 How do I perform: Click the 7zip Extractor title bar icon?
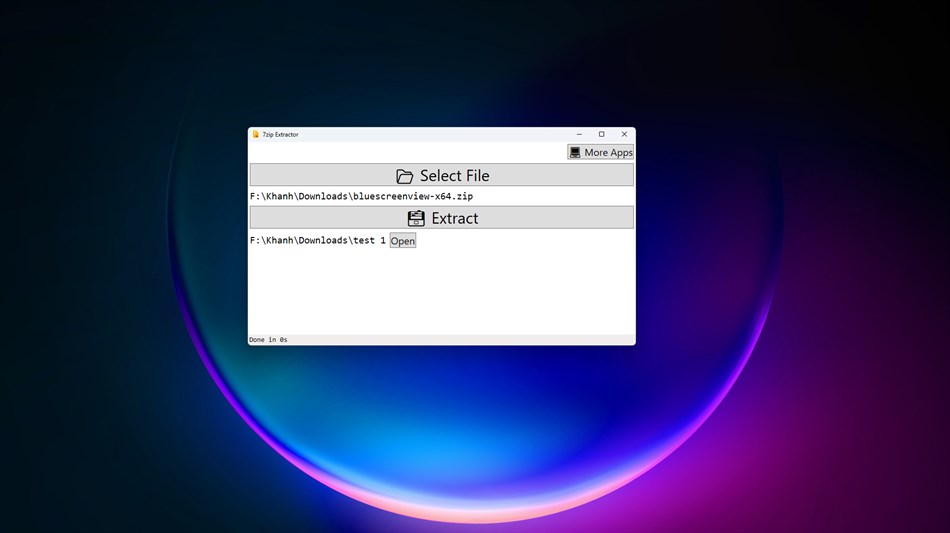point(256,134)
